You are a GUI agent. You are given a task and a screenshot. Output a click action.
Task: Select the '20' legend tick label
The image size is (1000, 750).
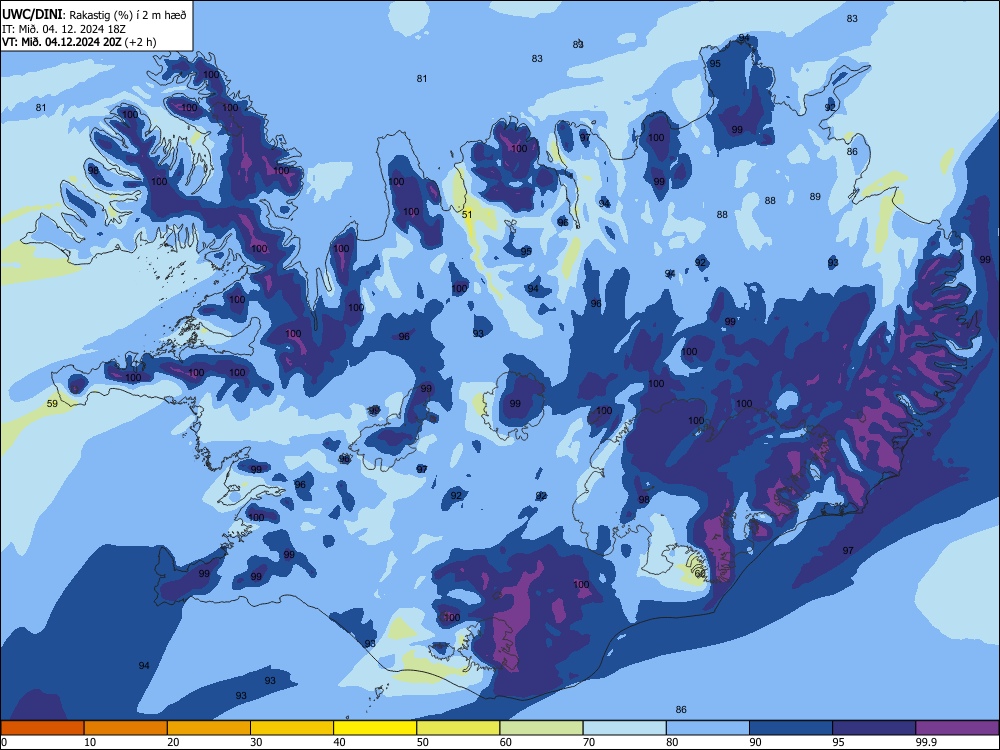[173, 742]
